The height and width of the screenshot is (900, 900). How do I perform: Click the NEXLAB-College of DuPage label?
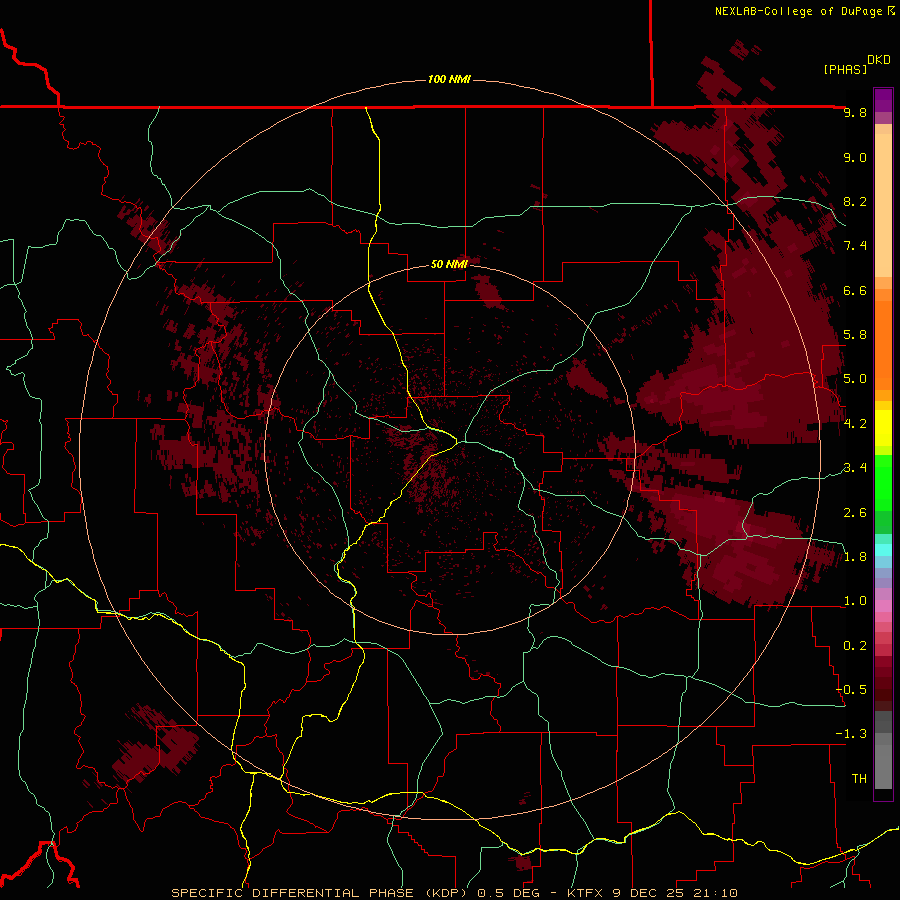click(804, 11)
